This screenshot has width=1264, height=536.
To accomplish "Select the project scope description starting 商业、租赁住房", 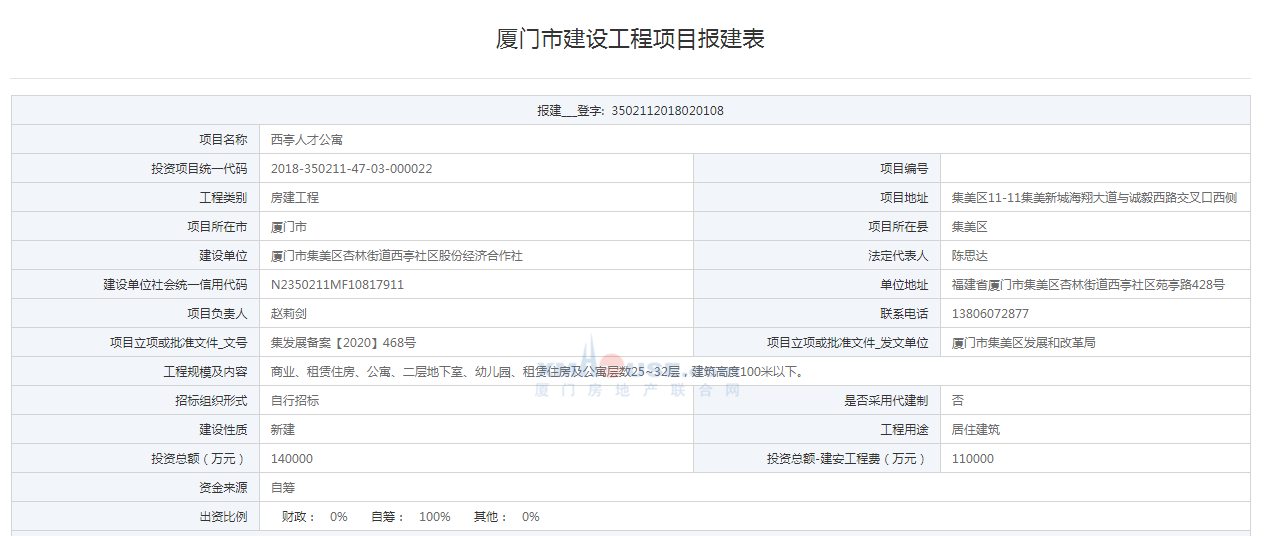I will [538, 372].
